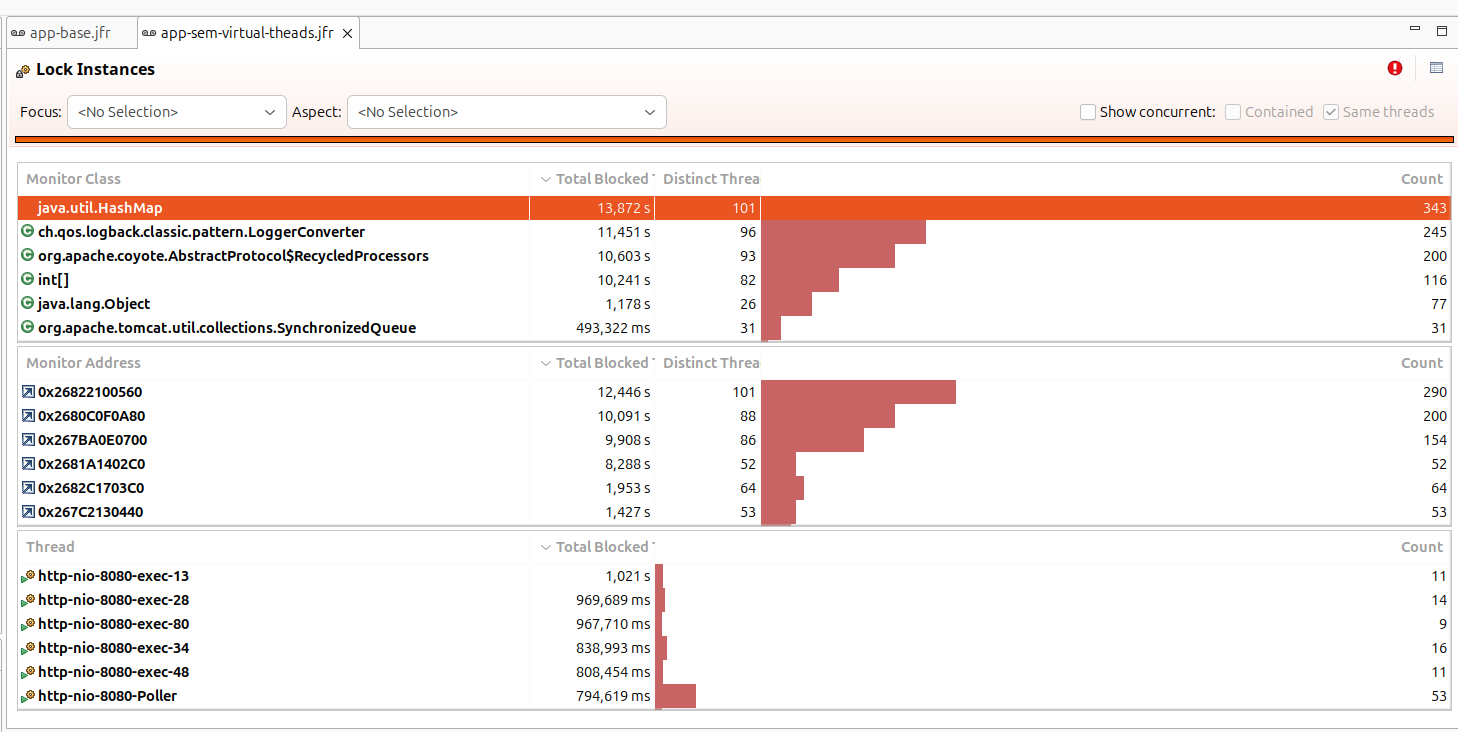Image resolution: width=1458 pixels, height=732 pixels.
Task: Select the java.util.HashMap row
Action: [100, 208]
